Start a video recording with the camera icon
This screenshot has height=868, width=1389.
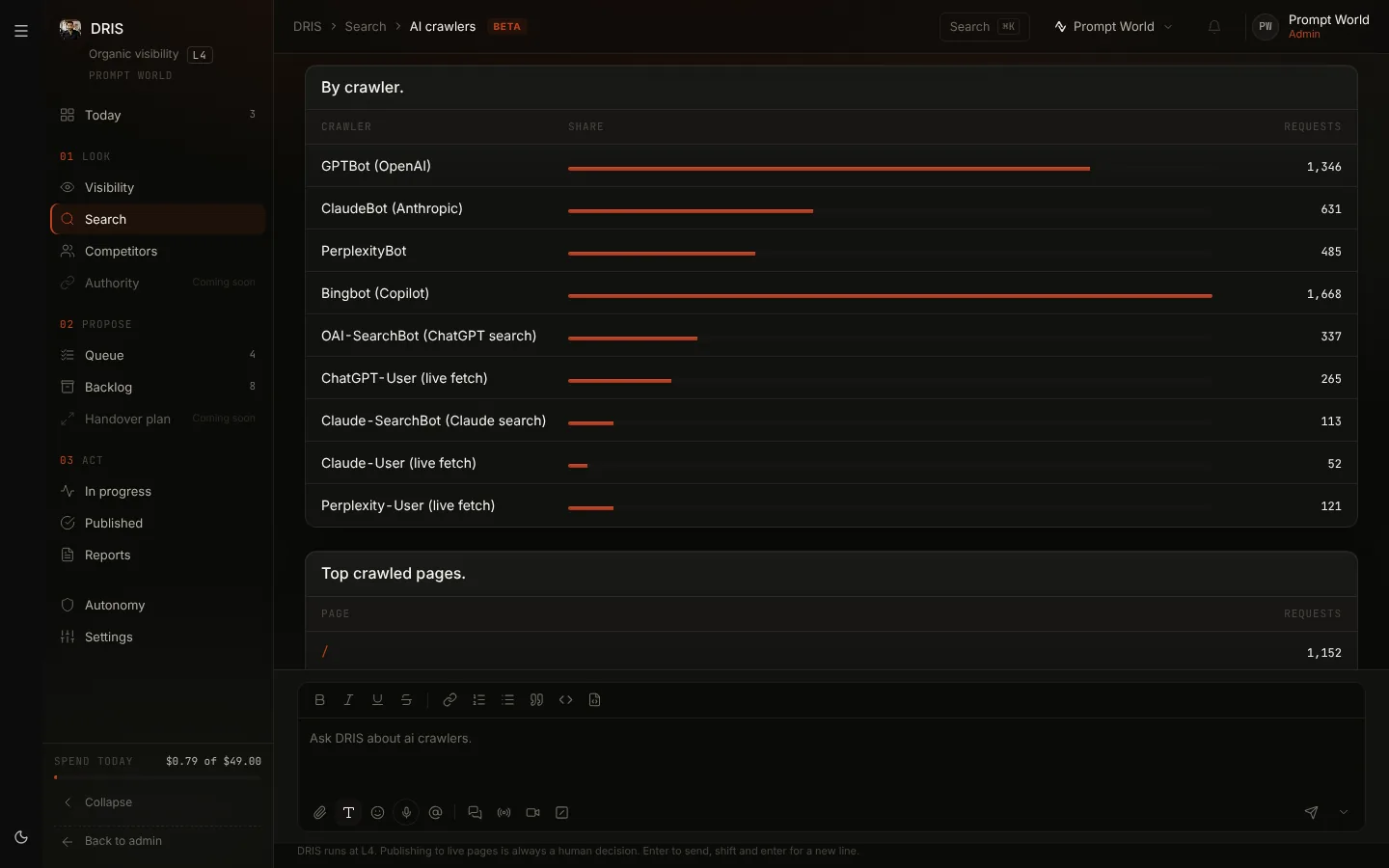coord(533,813)
